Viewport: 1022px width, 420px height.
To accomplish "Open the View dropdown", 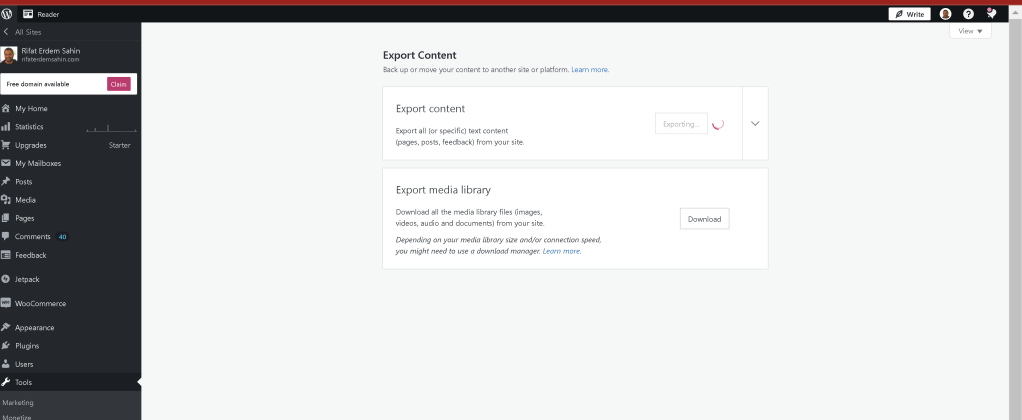I will pyautogui.click(x=970, y=31).
